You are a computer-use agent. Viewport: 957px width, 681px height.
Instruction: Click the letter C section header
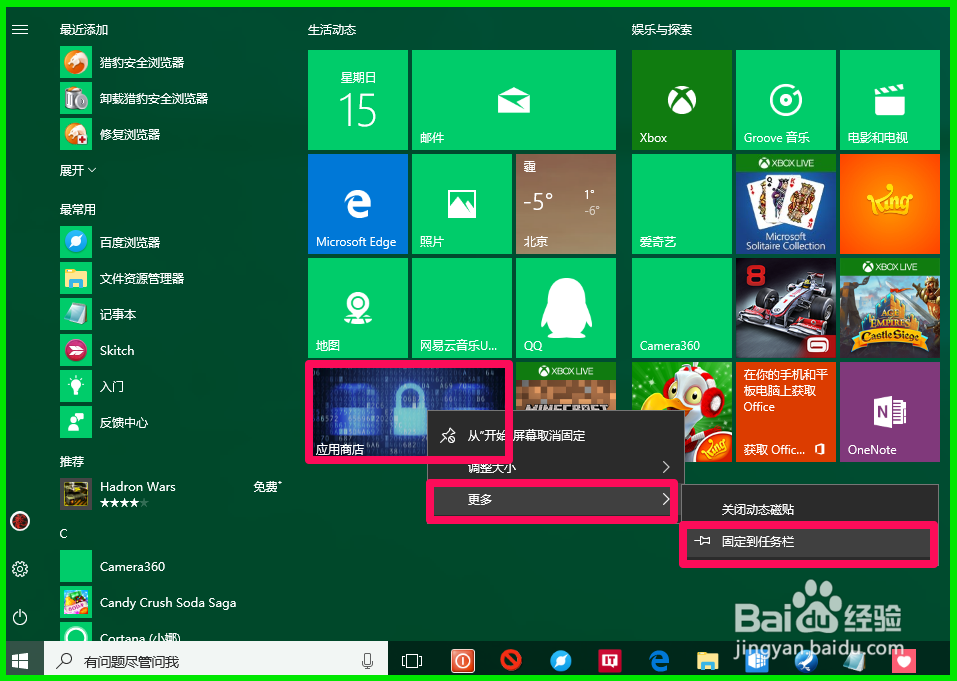(x=63, y=533)
